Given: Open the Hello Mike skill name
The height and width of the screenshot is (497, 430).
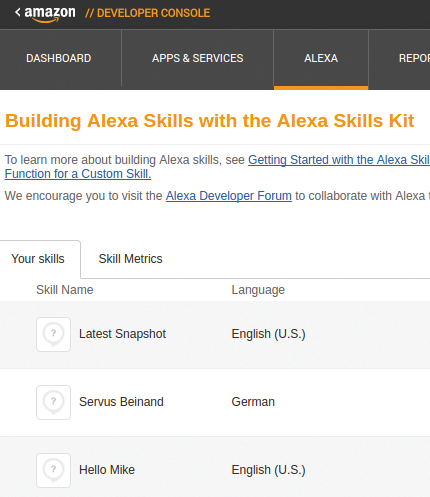Looking at the screenshot, I should click(x=107, y=470).
